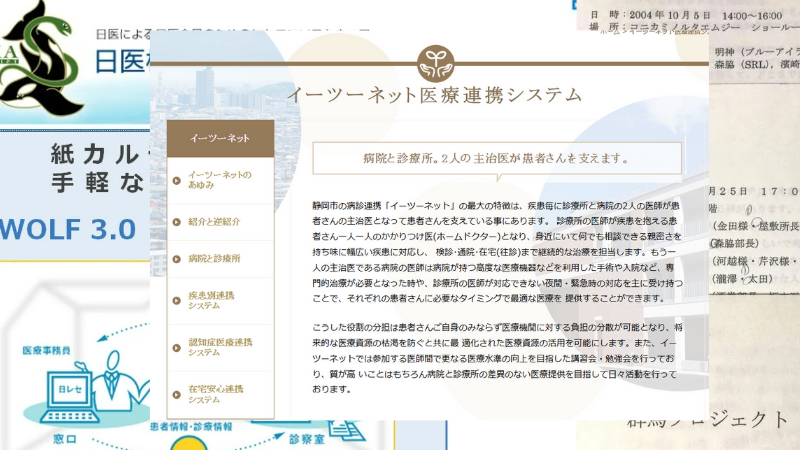Click the brown イーツーネット sidebar header

(220, 138)
